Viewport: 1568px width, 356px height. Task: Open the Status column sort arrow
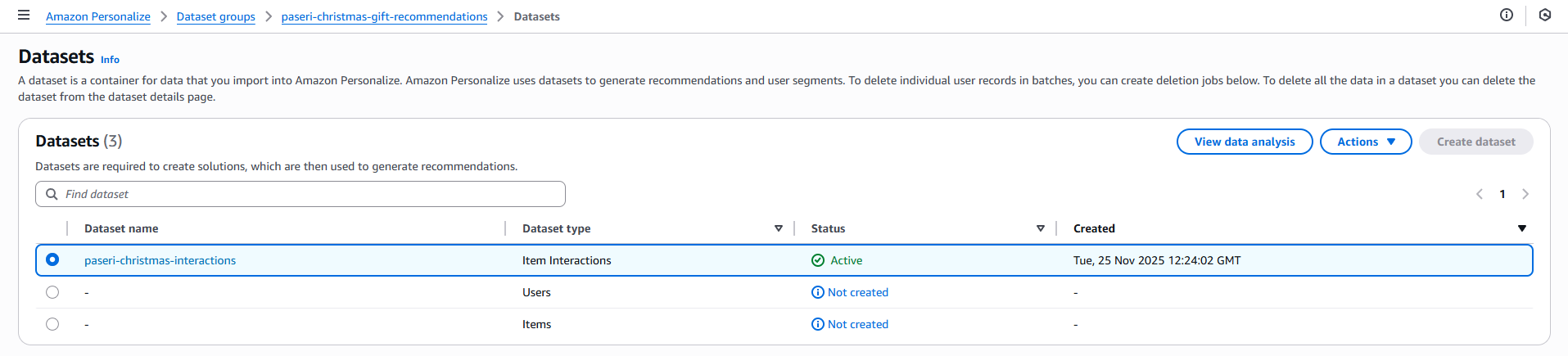pos(1040,228)
